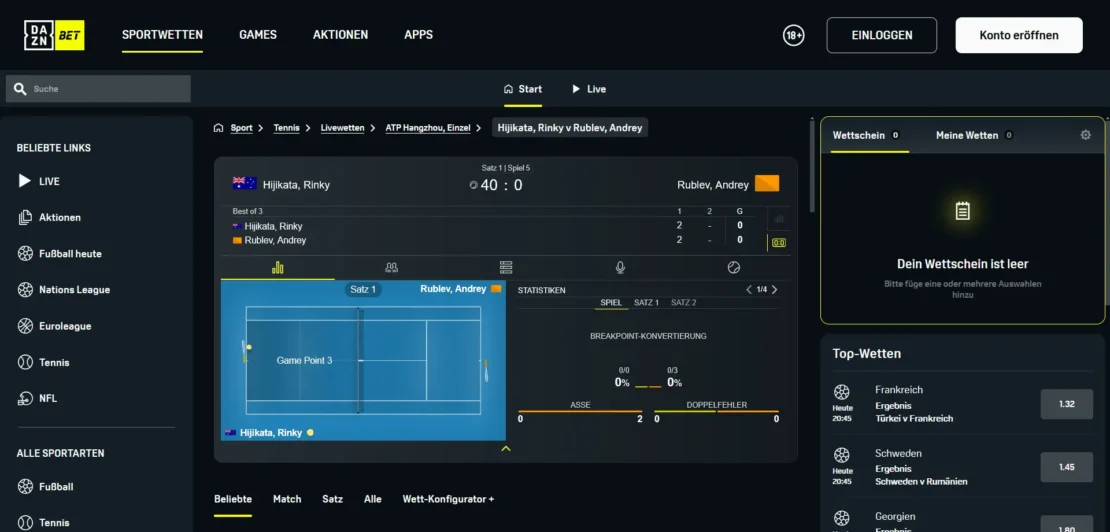The width and height of the screenshot is (1110, 532).
Task: Select odds 1.45 for Schweden
Action: tap(1066, 468)
